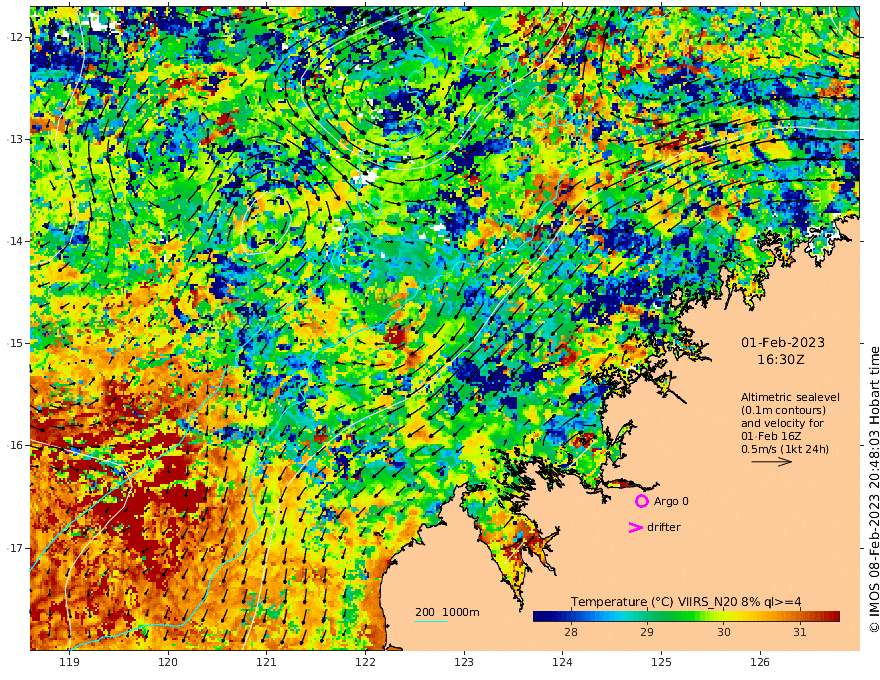The width and height of the screenshot is (880, 680).
Task: Click the cyan 200m contour legend line
Action: click(x=430, y=621)
